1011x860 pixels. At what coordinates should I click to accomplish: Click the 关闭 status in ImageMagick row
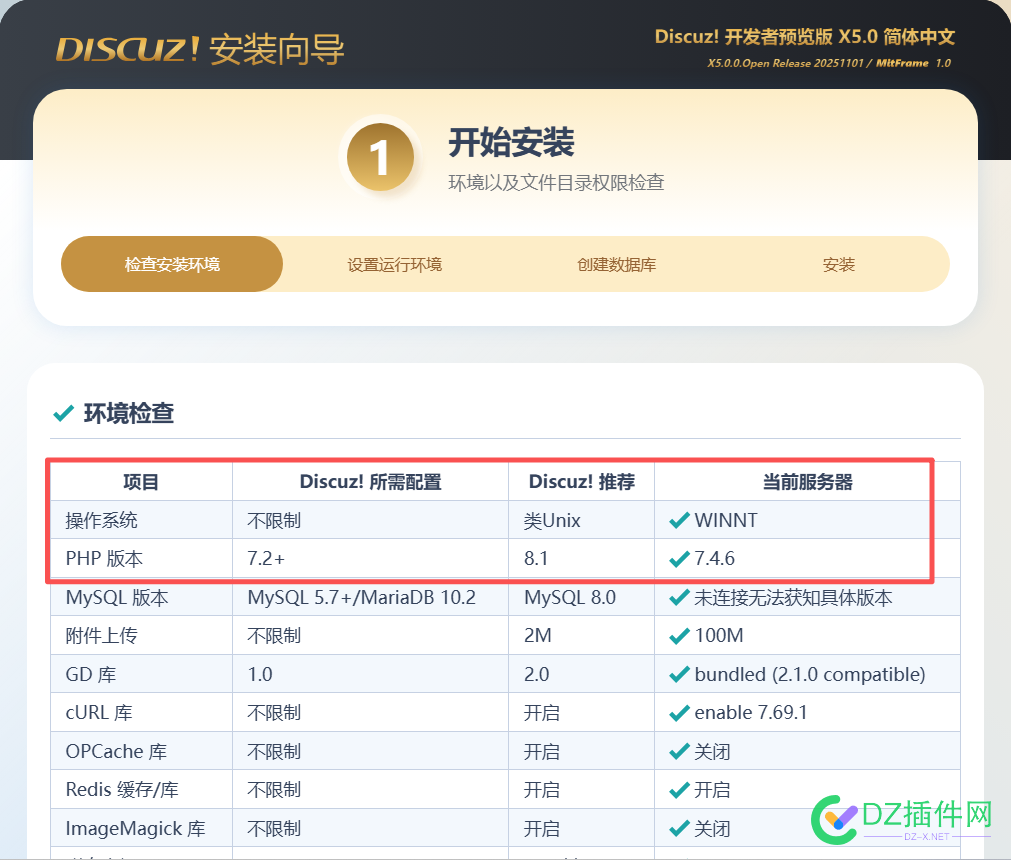click(712, 828)
